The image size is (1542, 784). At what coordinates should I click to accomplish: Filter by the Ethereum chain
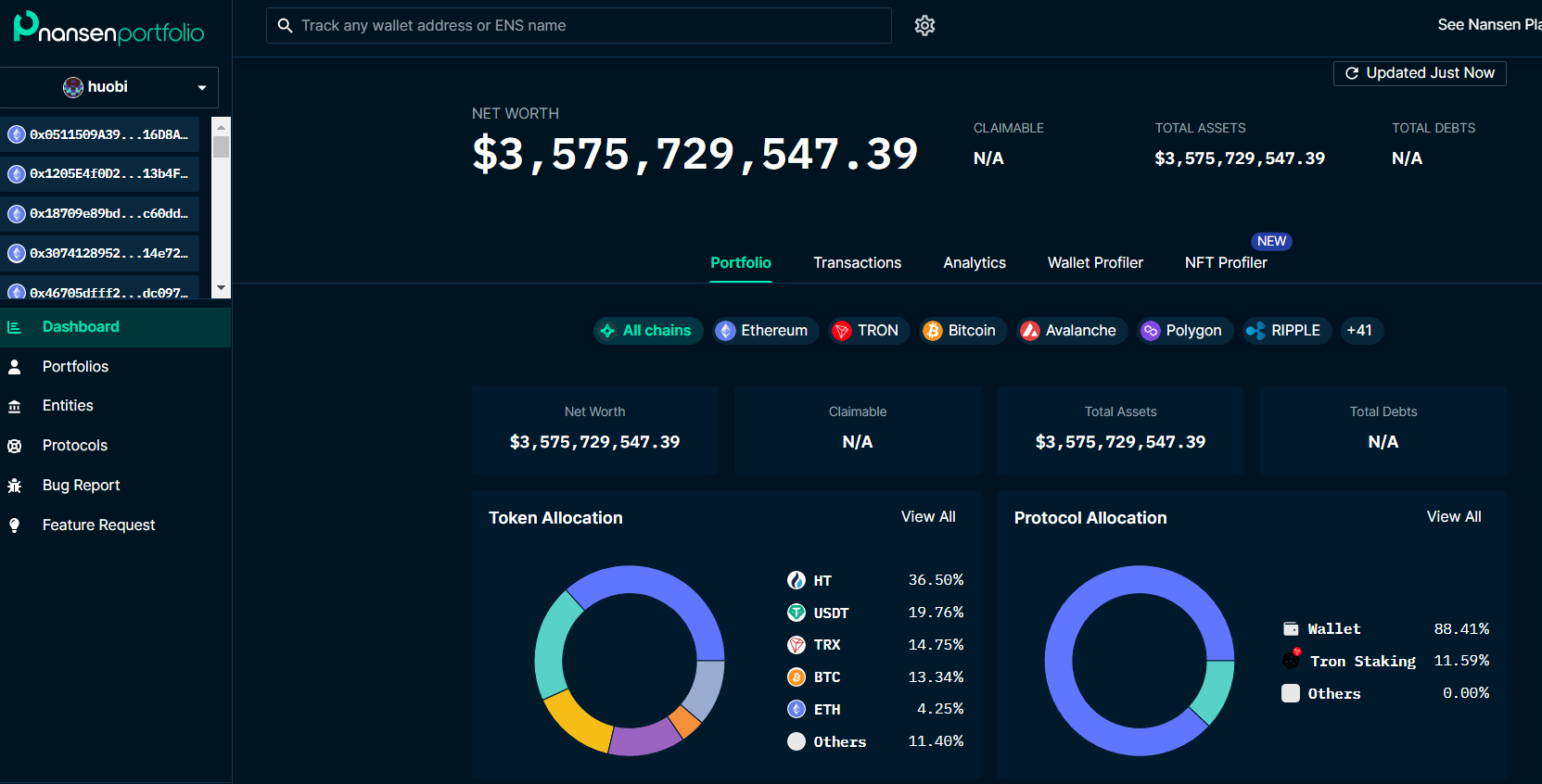(x=765, y=331)
